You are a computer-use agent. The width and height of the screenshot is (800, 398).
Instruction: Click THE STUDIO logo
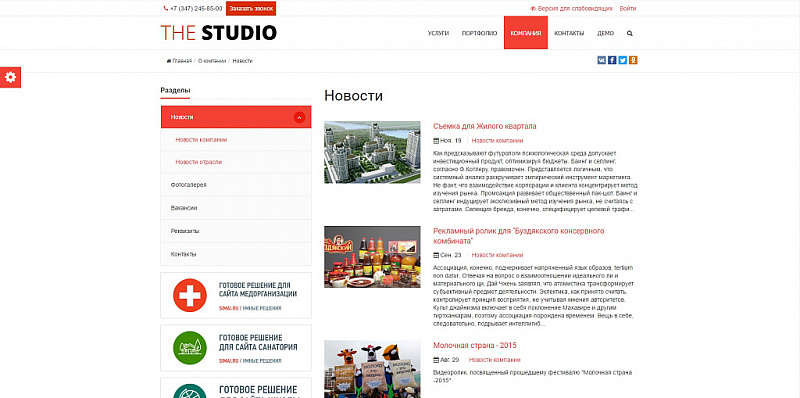pyautogui.click(x=218, y=33)
